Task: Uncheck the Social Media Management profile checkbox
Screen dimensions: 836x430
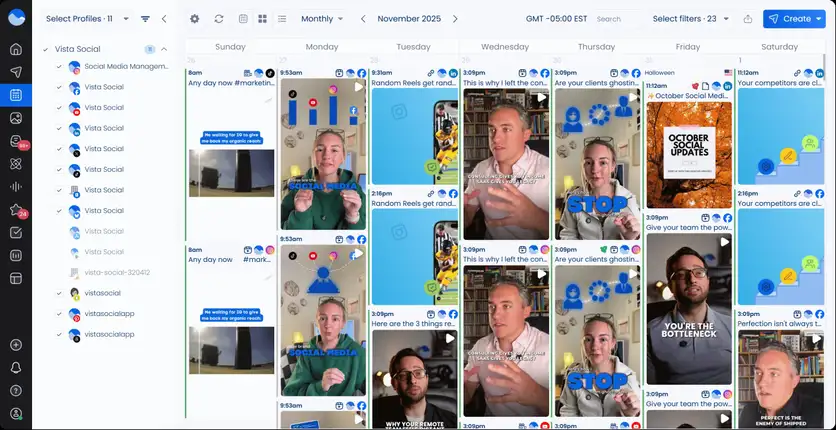Action: click(59, 67)
